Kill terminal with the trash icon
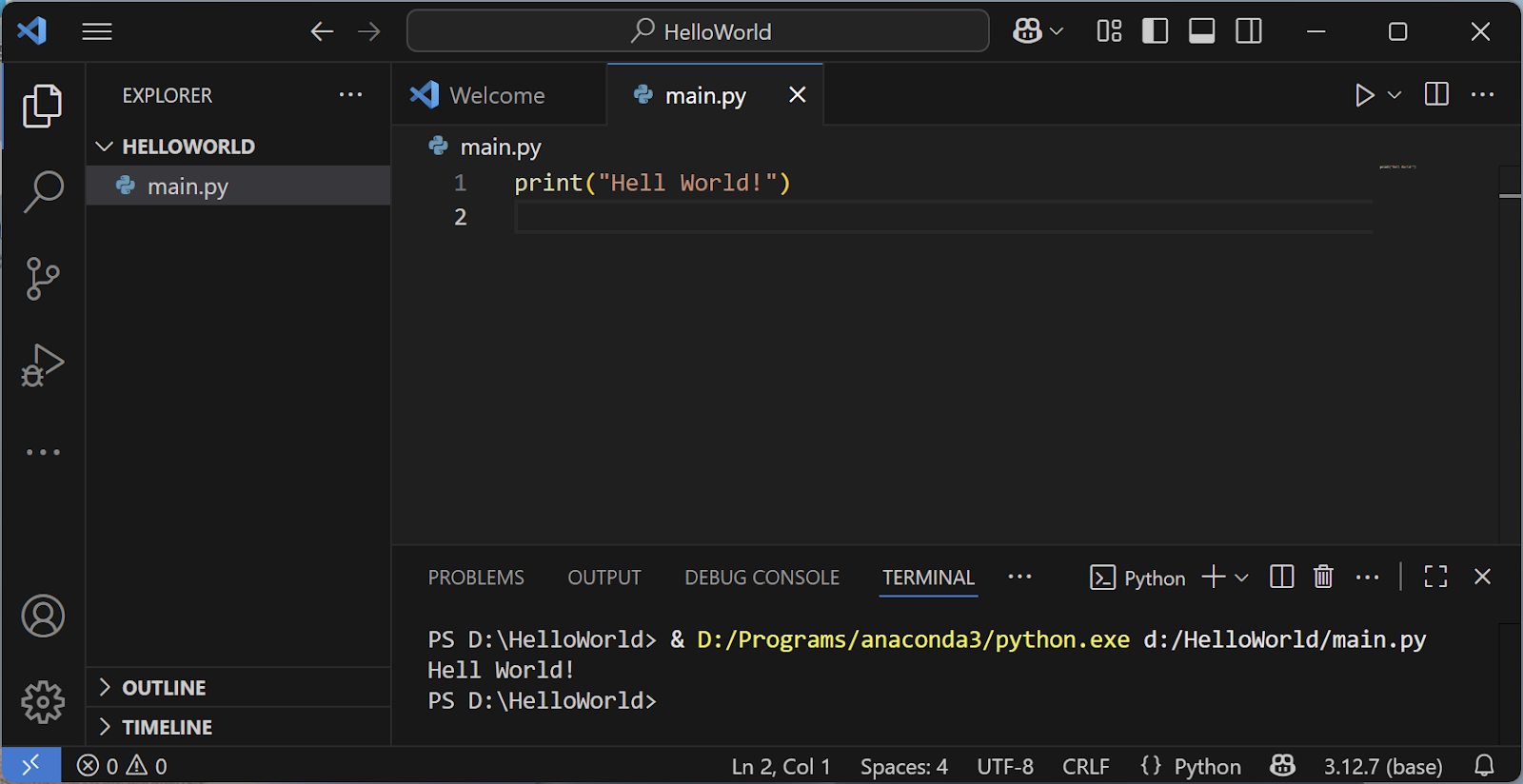This screenshot has height=784, width=1523. tap(1323, 577)
